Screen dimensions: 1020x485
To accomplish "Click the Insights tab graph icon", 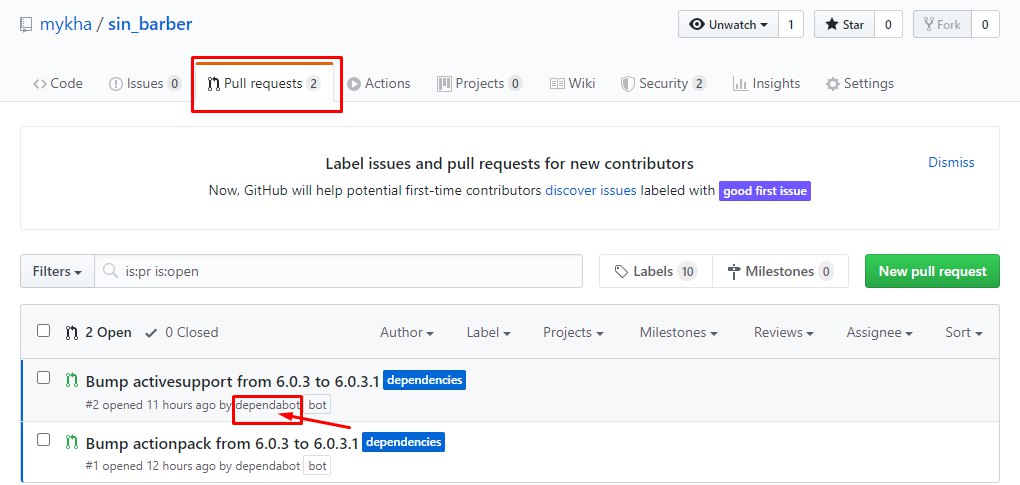I will pyautogui.click(x=740, y=84).
